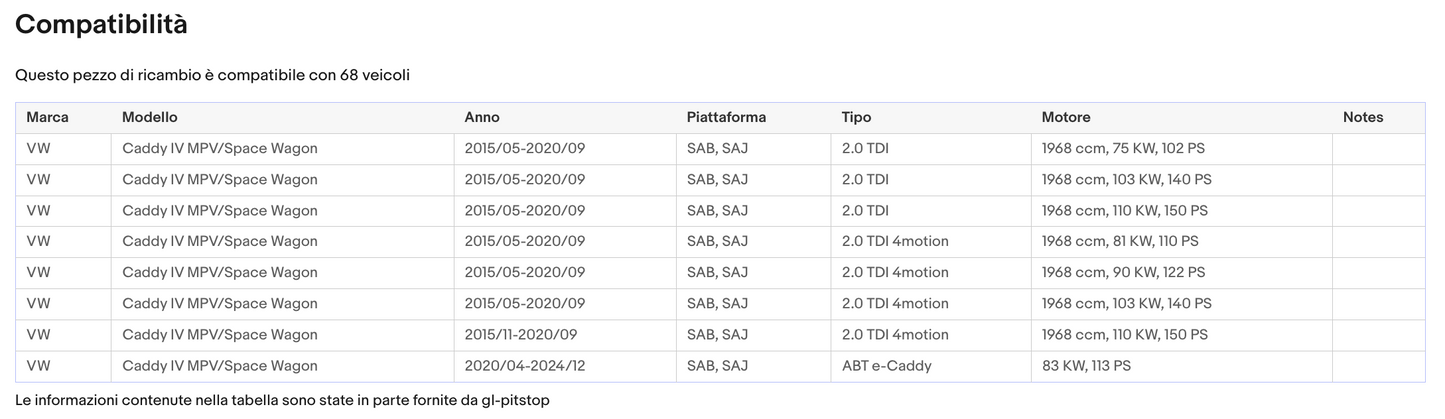Select the Motore column header
The height and width of the screenshot is (419, 1445).
[1066, 118]
